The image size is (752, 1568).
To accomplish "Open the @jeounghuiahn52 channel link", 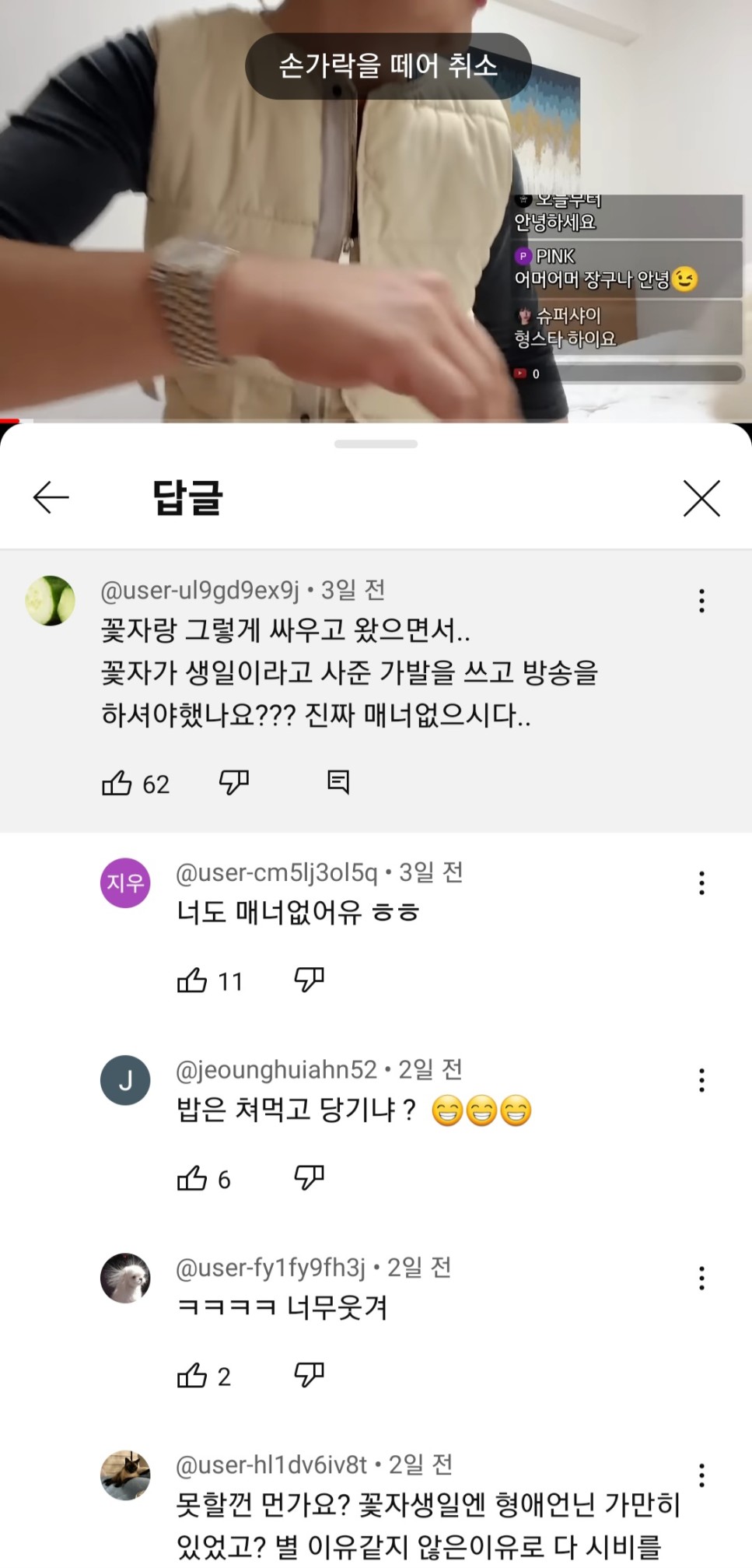I will coord(276,1070).
